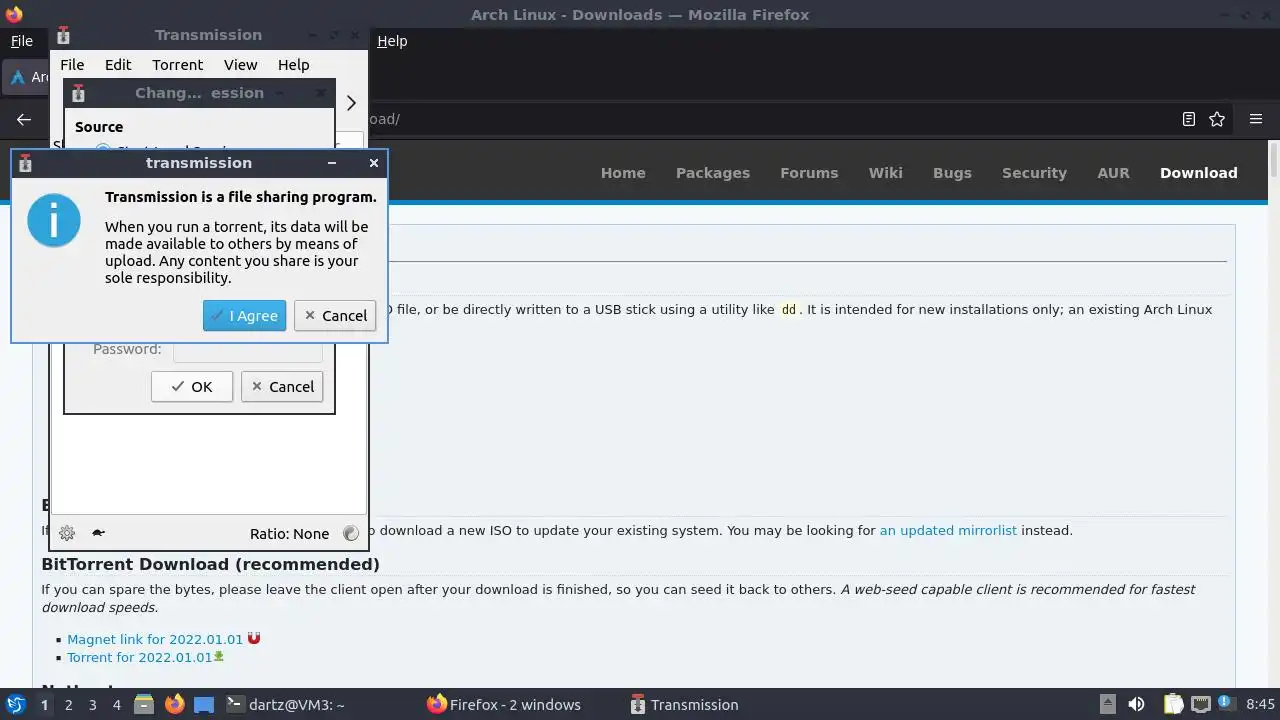Select the Arch Linux browser tab

pyautogui.click(x=27, y=77)
